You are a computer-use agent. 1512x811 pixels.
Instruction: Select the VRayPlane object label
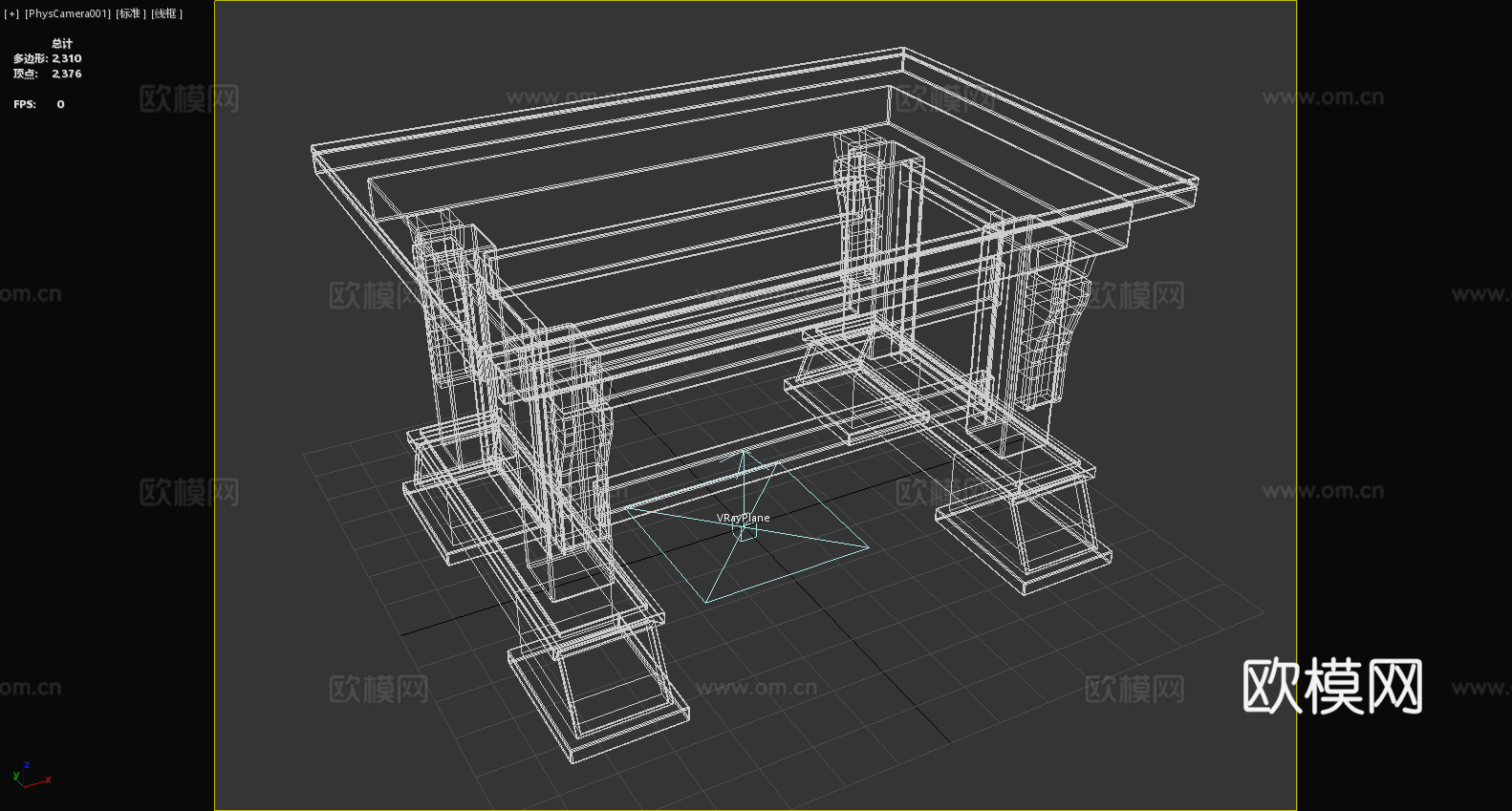744,518
